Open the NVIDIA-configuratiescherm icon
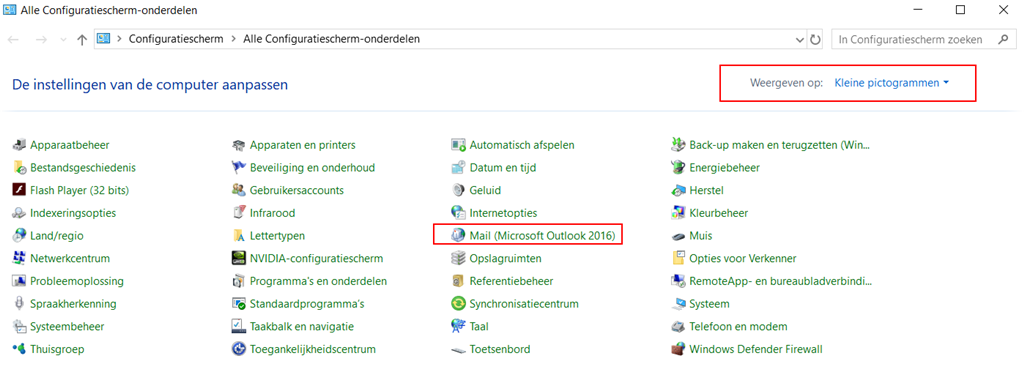 coord(238,258)
